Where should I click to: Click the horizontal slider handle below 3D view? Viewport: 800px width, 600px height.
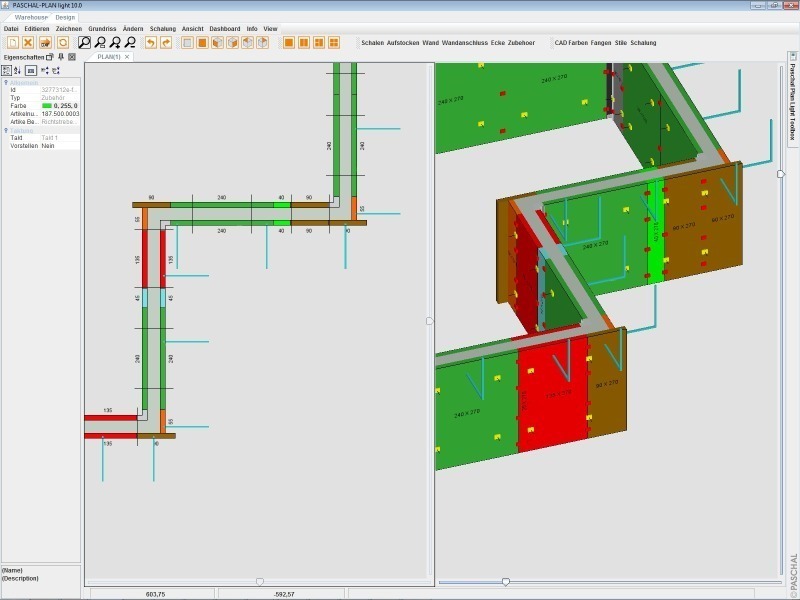point(506,582)
